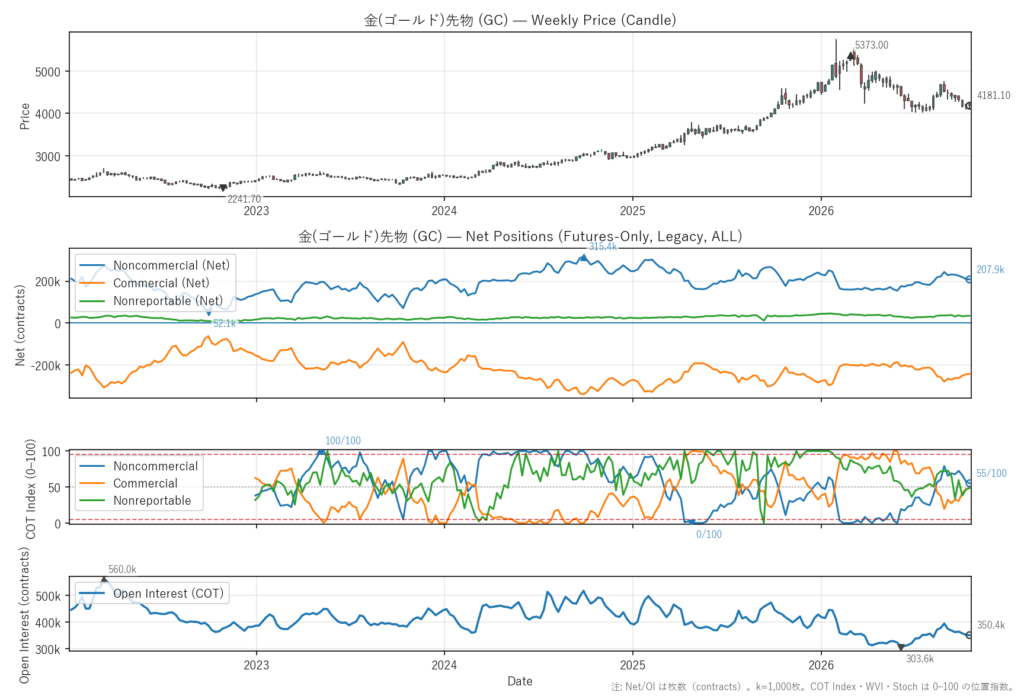Click the 50 tick on the COT Index axis

click(54, 487)
